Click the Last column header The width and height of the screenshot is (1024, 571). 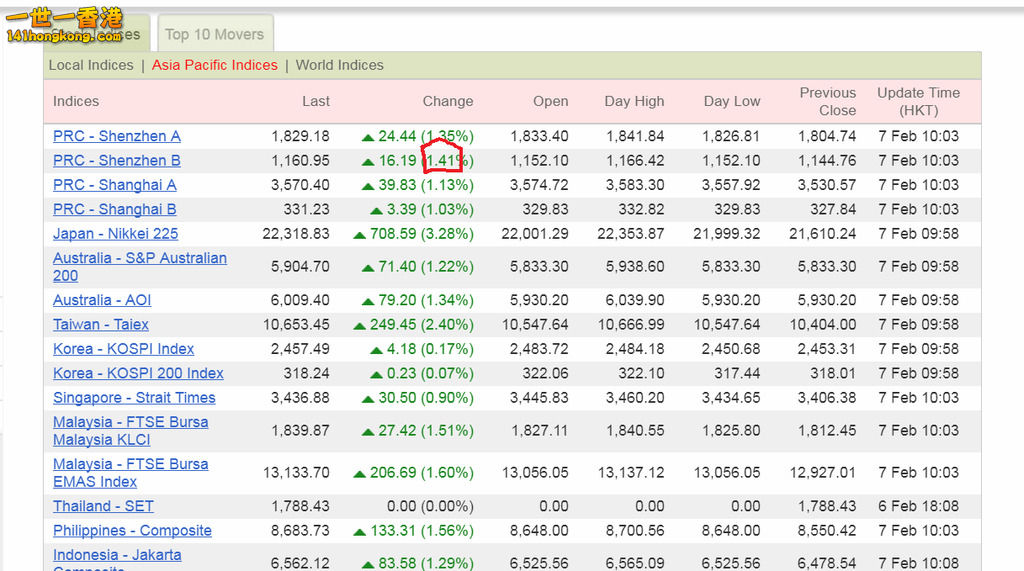coord(316,101)
